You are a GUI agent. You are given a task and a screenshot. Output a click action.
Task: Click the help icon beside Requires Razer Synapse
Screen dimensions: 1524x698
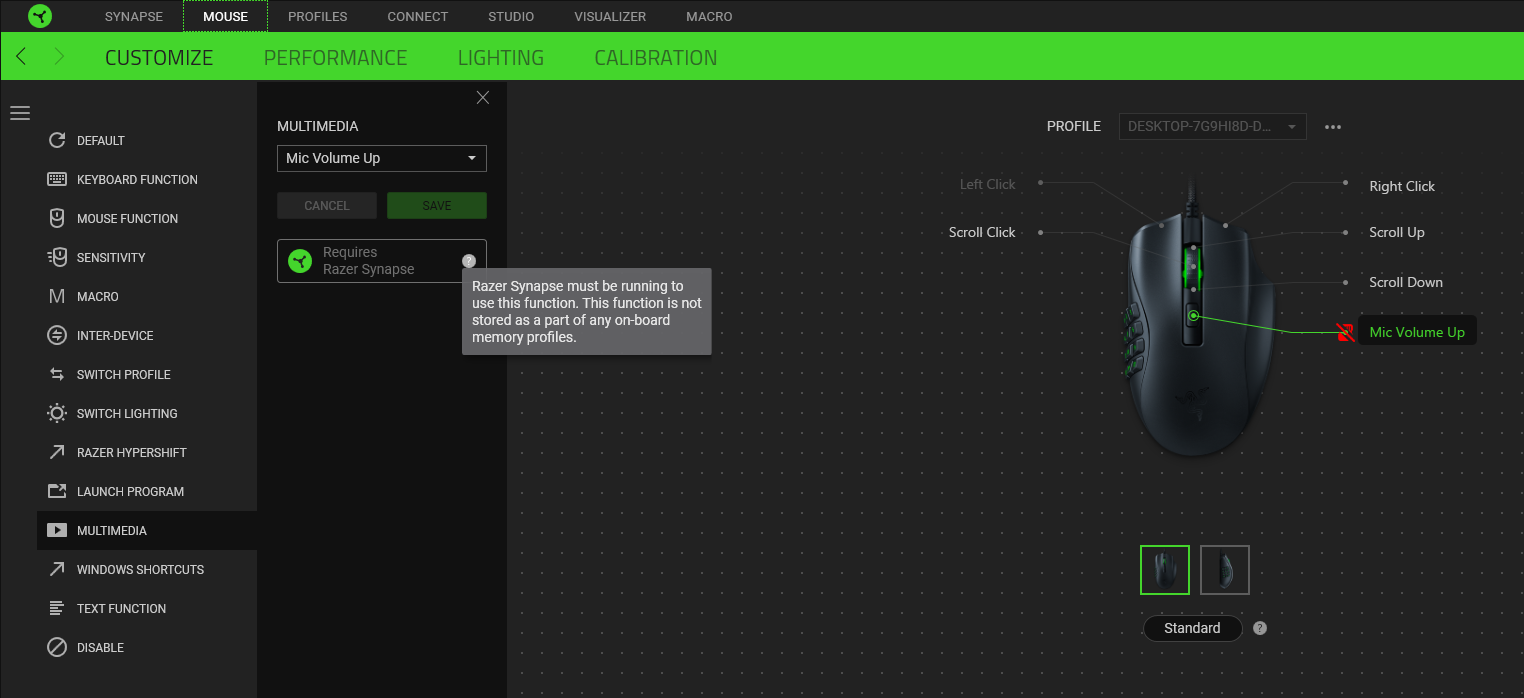469,261
